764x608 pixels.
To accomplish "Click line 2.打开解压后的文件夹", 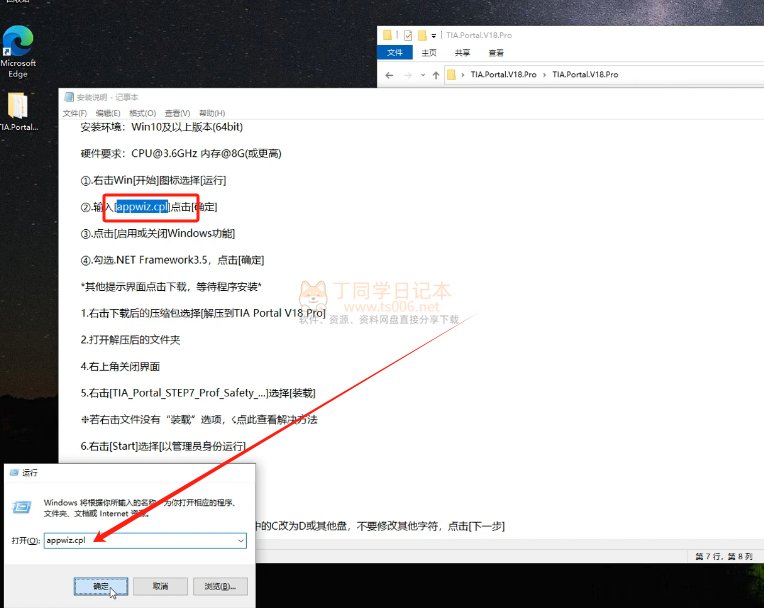I will coord(130,340).
